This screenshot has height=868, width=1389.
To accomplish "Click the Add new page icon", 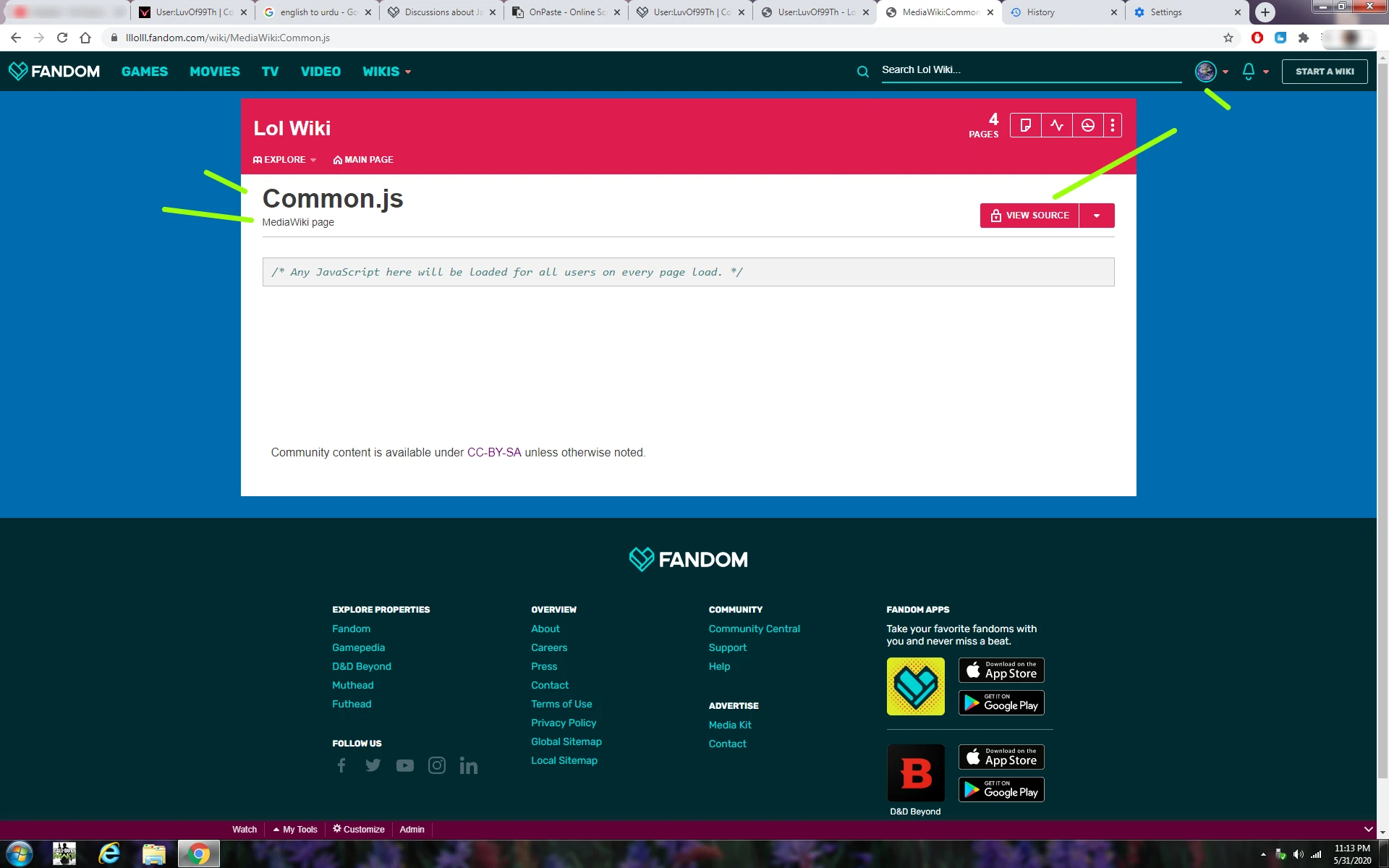I will point(1025,126).
